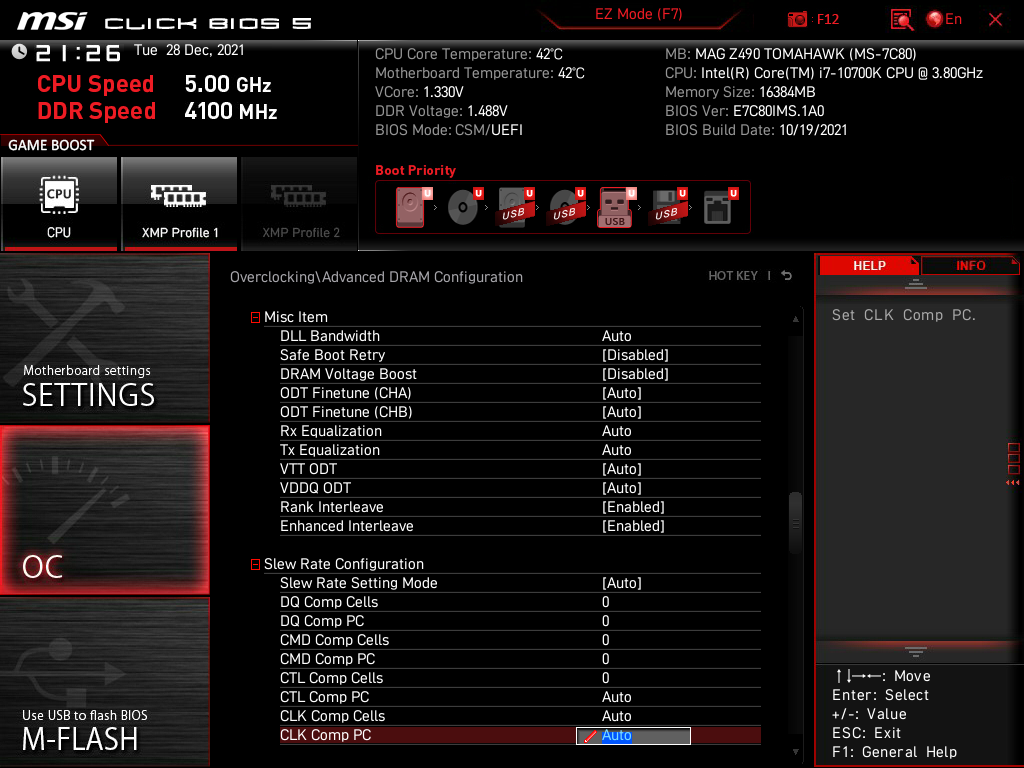Open the OC overclocking section
Viewport: 1024px width, 768px height.
104,510
